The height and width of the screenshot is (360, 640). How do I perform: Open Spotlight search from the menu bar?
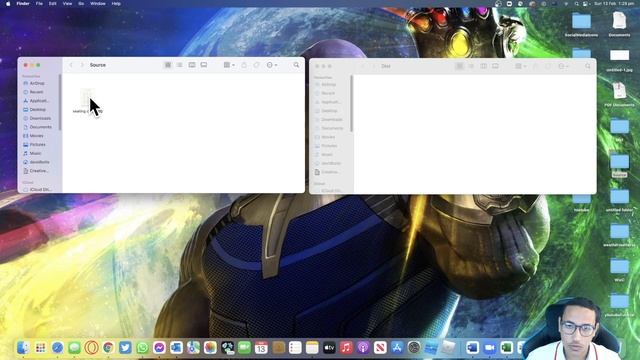(x=576, y=4)
